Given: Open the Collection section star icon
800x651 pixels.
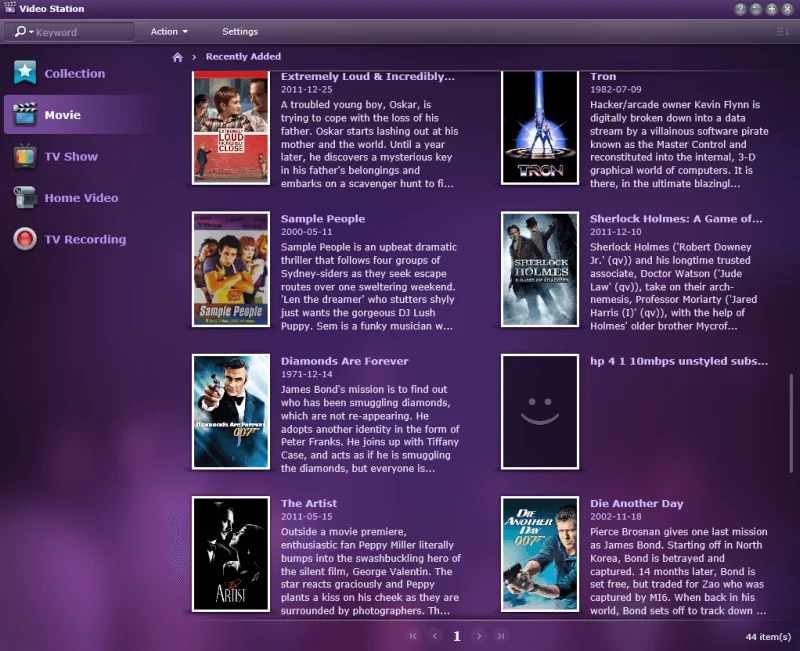Looking at the screenshot, I should pyautogui.click(x=25, y=73).
